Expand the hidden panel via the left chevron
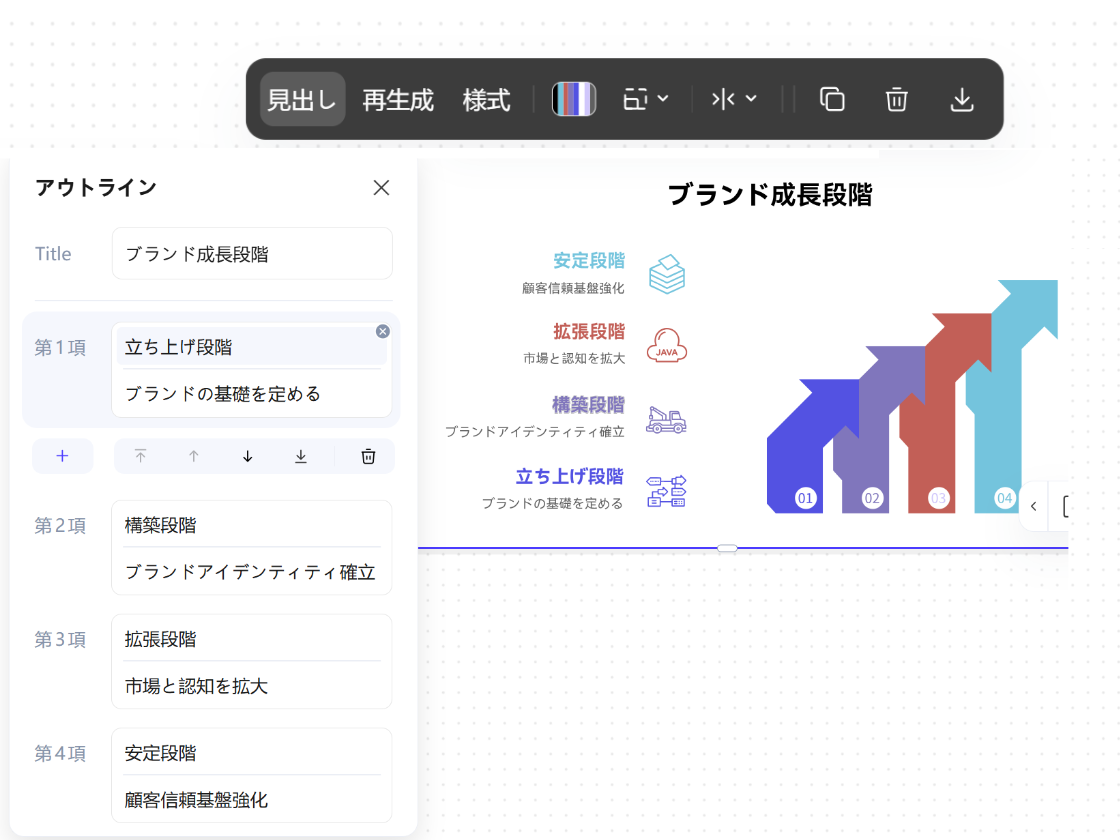Image resolution: width=1120 pixels, height=840 pixels. pos(1034,506)
